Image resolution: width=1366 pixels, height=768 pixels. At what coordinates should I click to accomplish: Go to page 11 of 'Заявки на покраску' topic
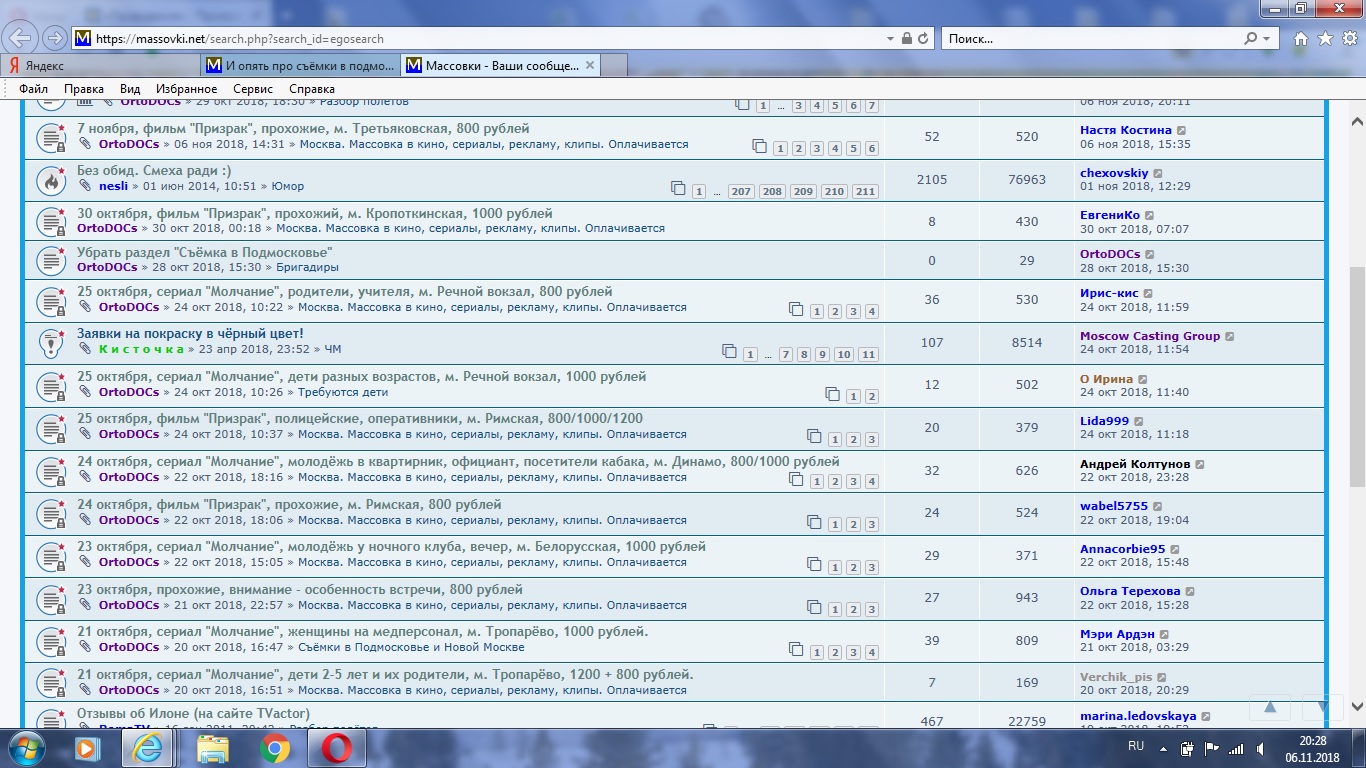(x=868, y=355)
